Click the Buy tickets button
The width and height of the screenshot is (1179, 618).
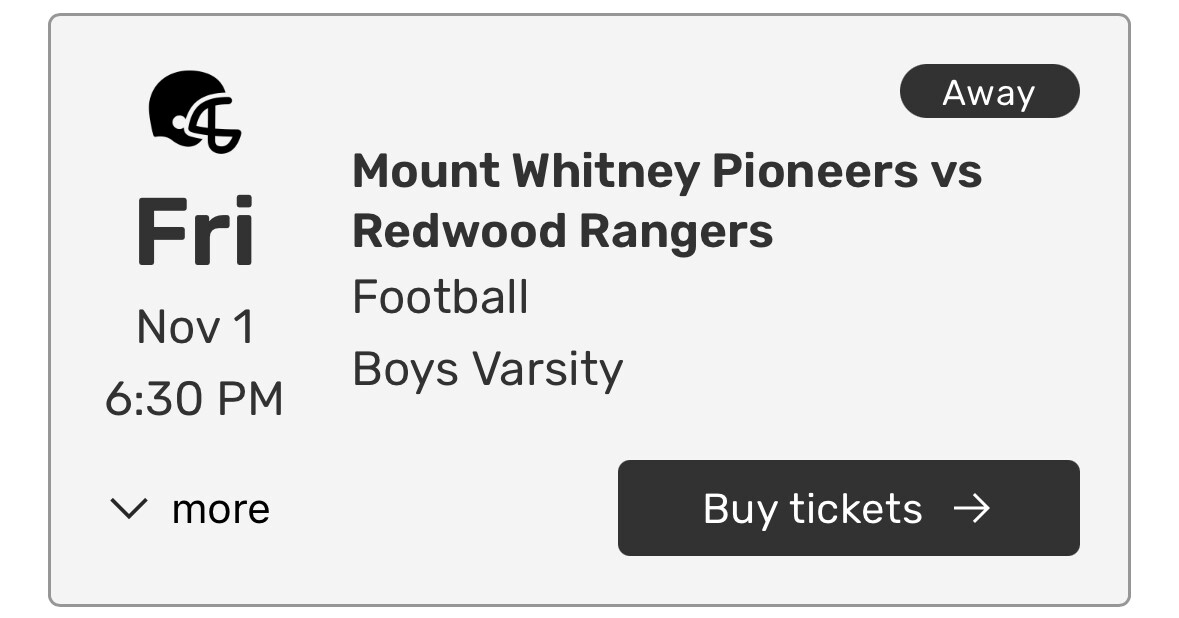tap(848, 508)
